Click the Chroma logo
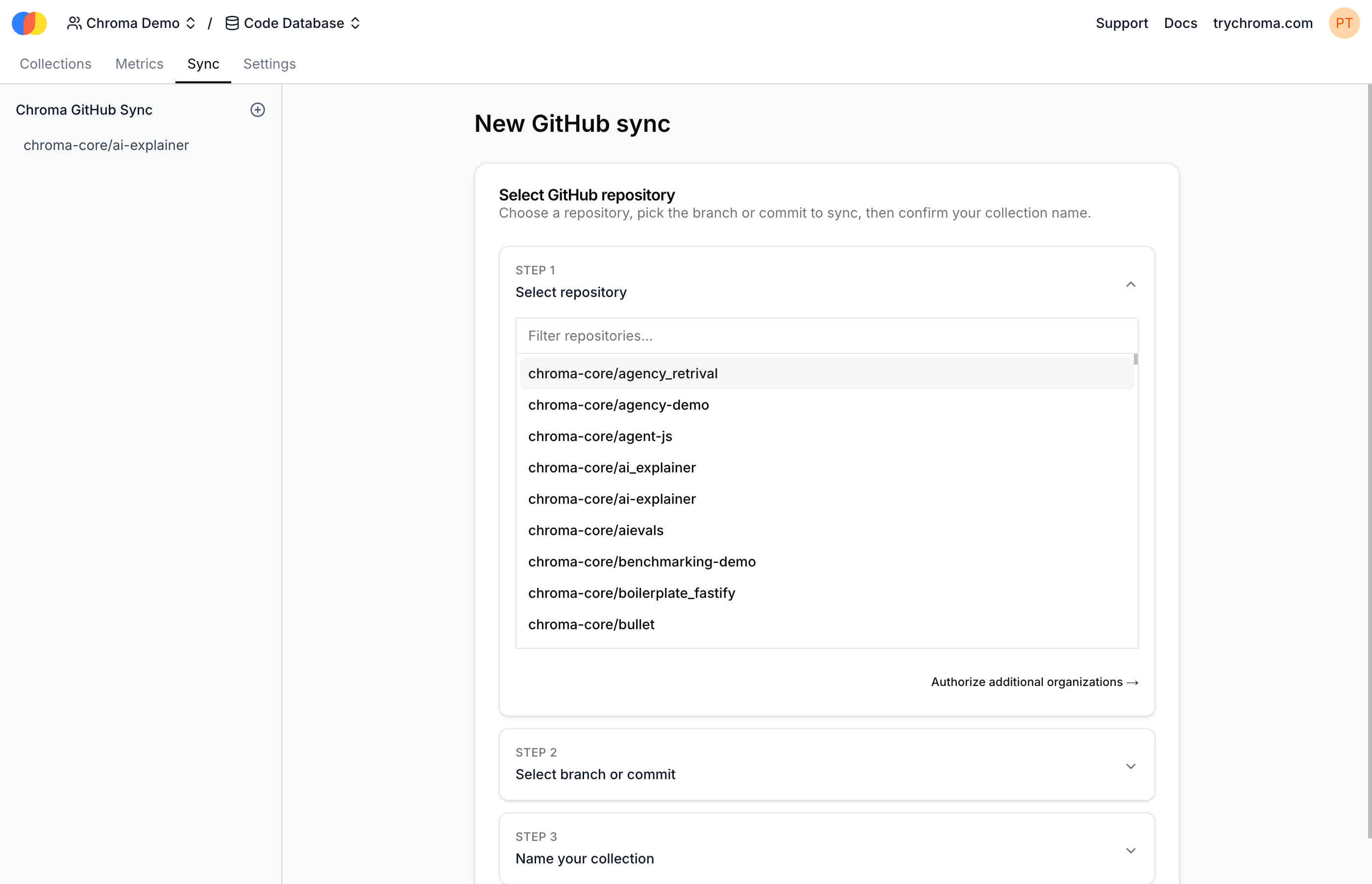This screenshot has width=1372, height=884. (x=29, y=23)
